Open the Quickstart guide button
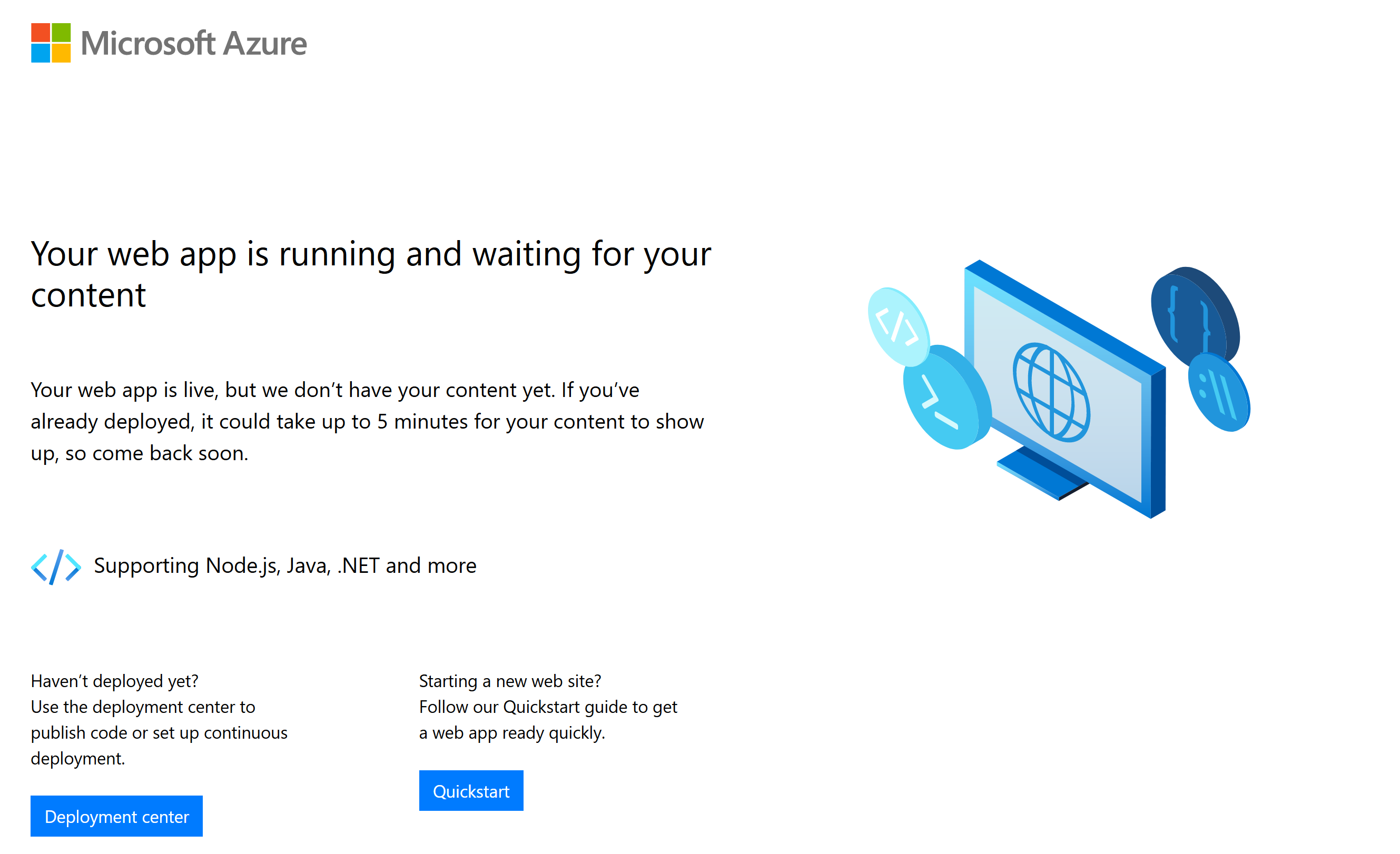The image size is (1400, 854). point(471,790)
